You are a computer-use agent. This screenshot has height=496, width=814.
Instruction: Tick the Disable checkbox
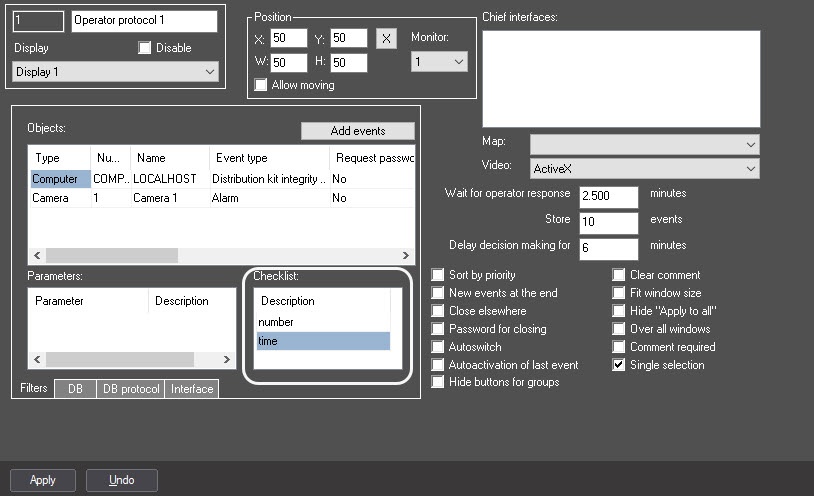pyautogui.click(x=145, y=48)
